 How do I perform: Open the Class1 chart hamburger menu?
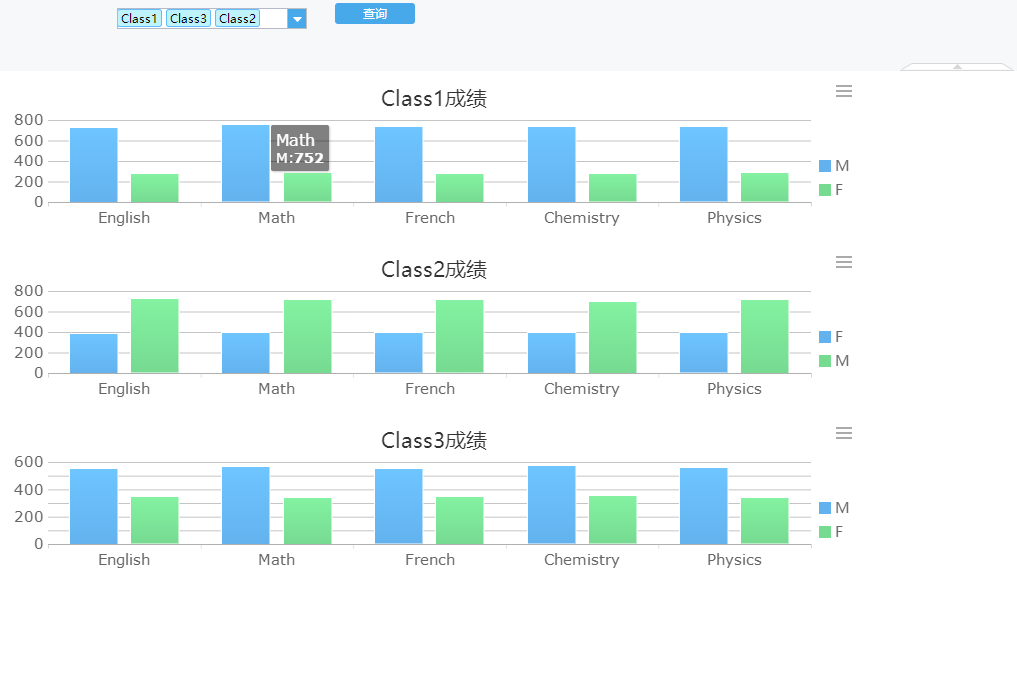(844, 91)
